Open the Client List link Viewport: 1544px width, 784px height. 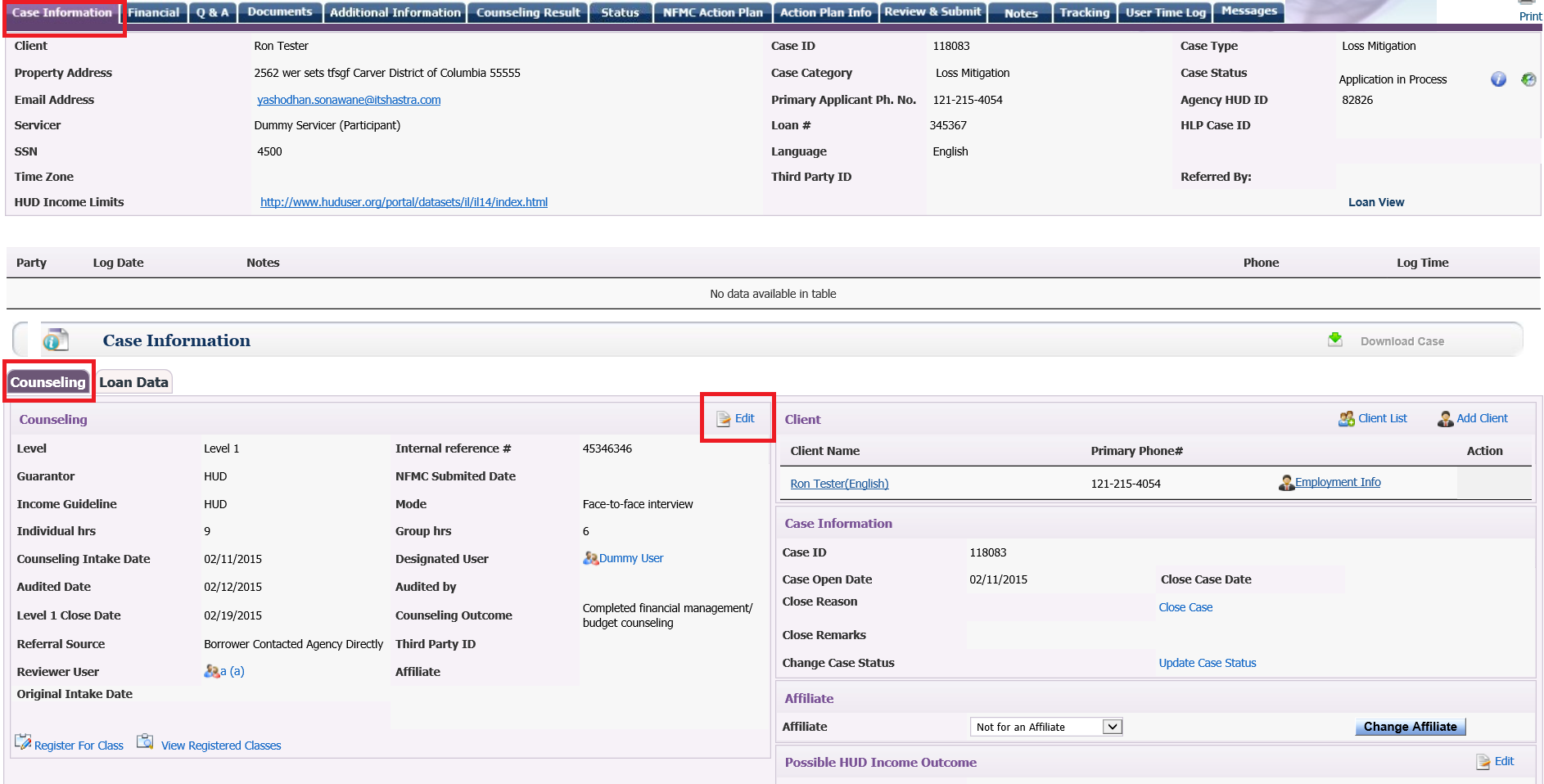click(x=1383, y=418)
